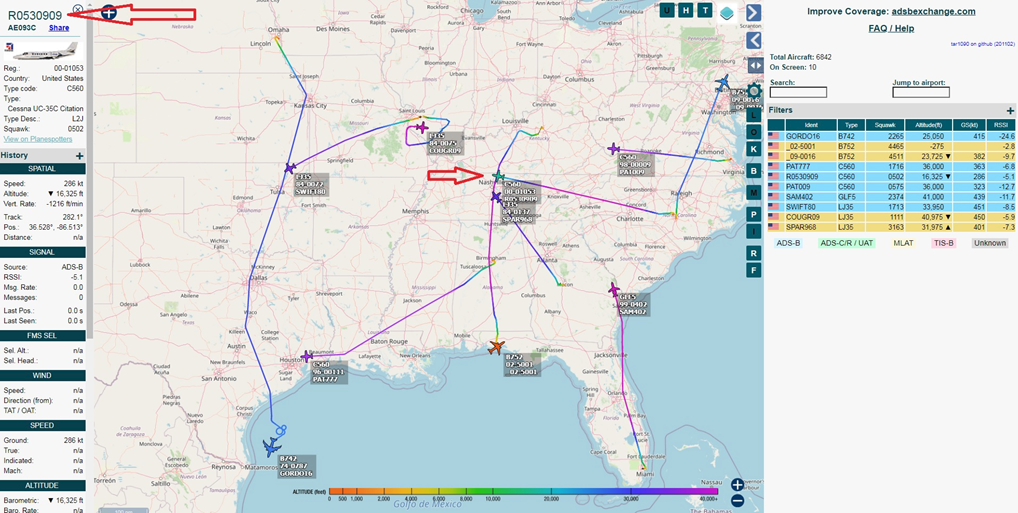Expand the Filters section
The height and width of the screenshot is (513, 1018).
point(1010,110)
